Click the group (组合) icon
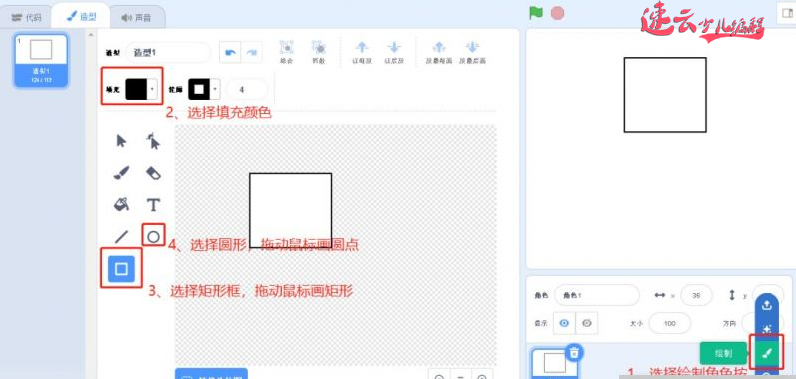Image resolution: width=796 pixels, height=379 pixels. 286,48
